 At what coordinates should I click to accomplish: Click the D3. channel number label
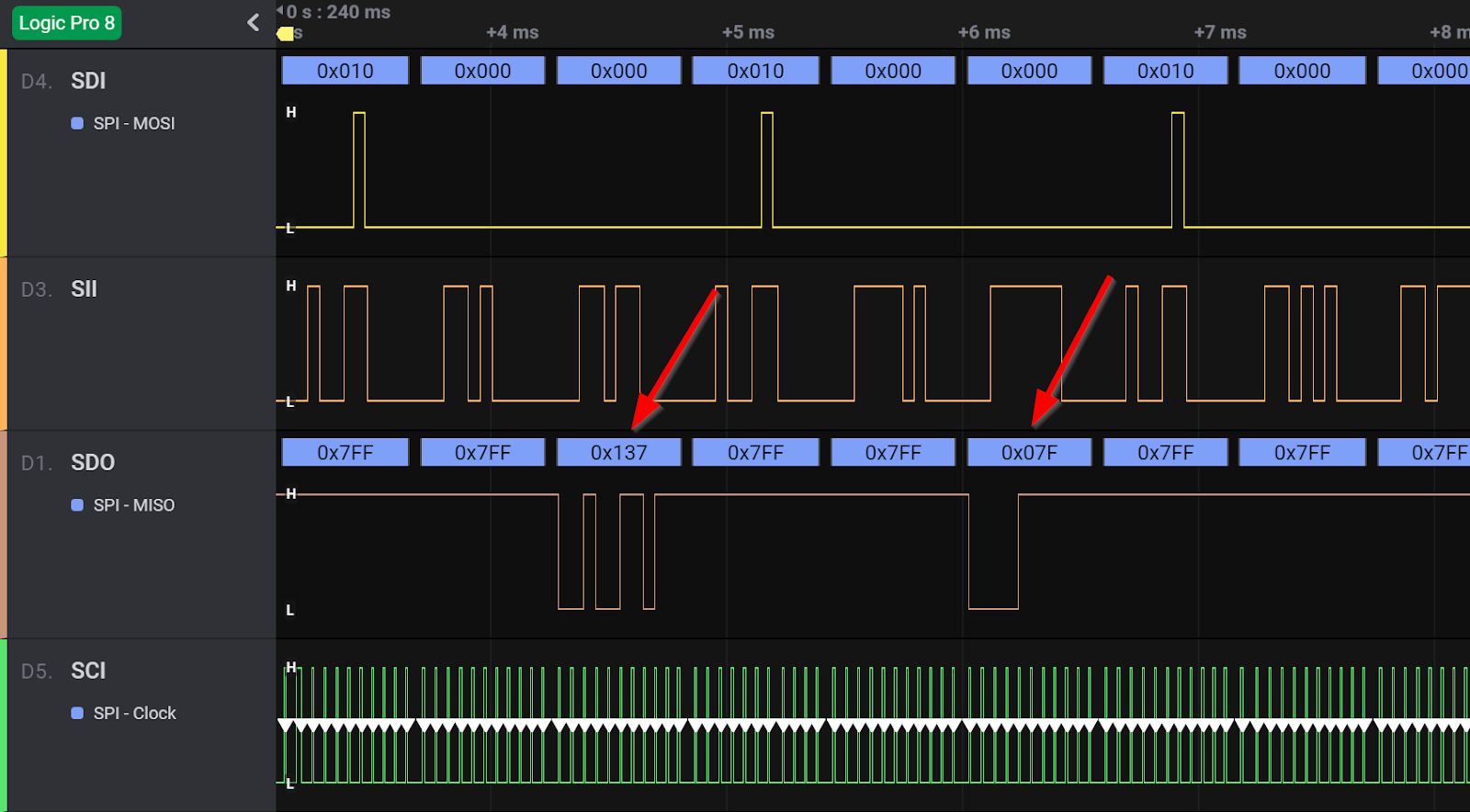(37, 290)
